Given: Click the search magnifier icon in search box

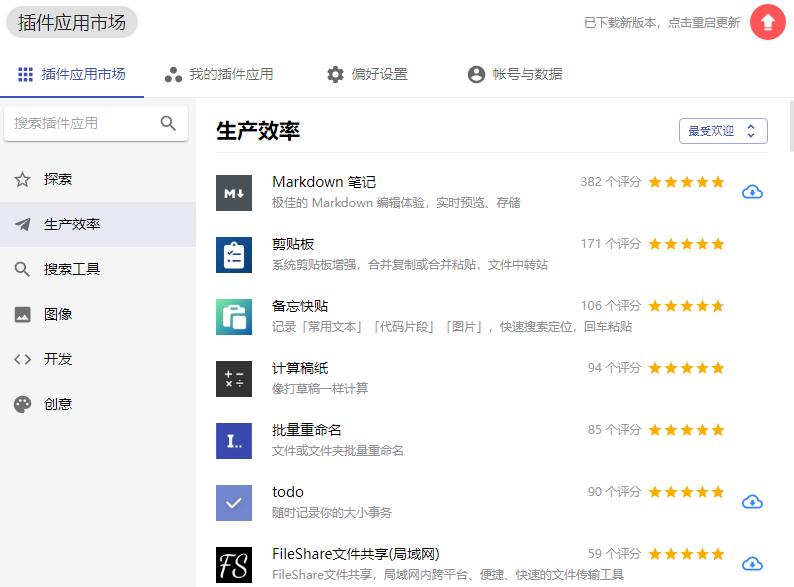Looking at the screenshot, I should 168,123.
